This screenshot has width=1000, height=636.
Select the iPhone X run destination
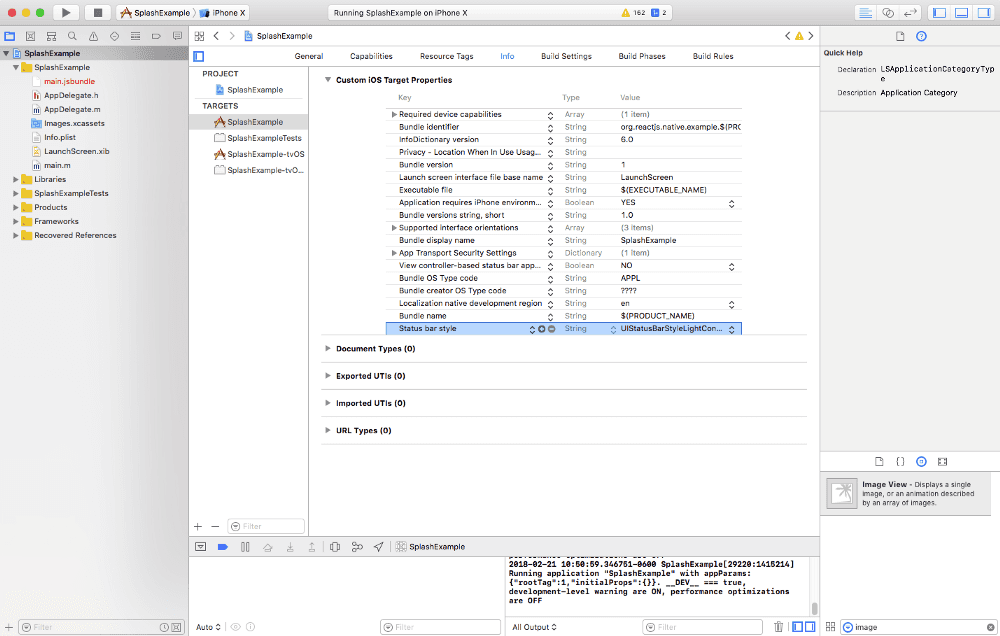[x=223, y=12]
